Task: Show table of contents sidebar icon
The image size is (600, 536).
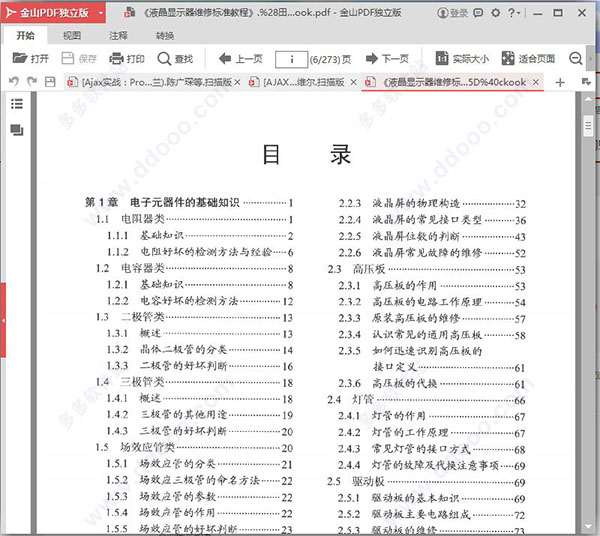Action: (17, 104)
